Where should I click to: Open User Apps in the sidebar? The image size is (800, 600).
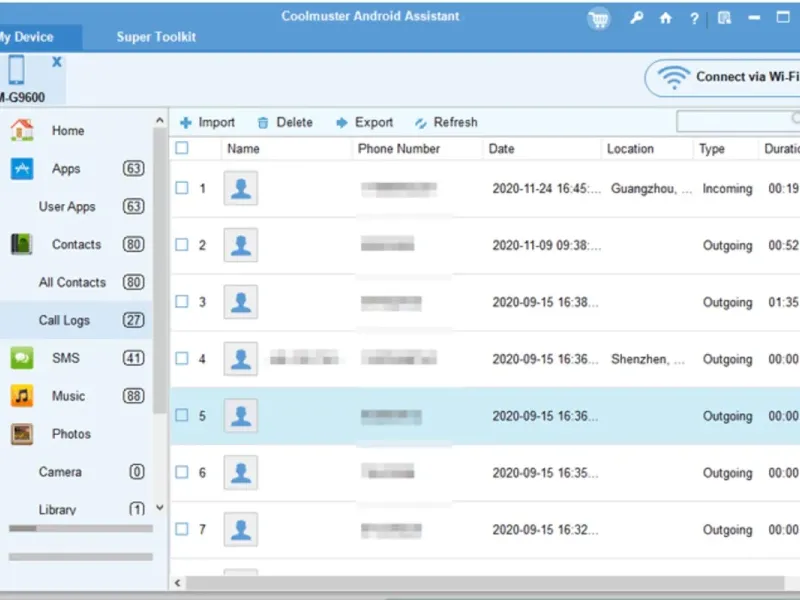coord(77,207)
